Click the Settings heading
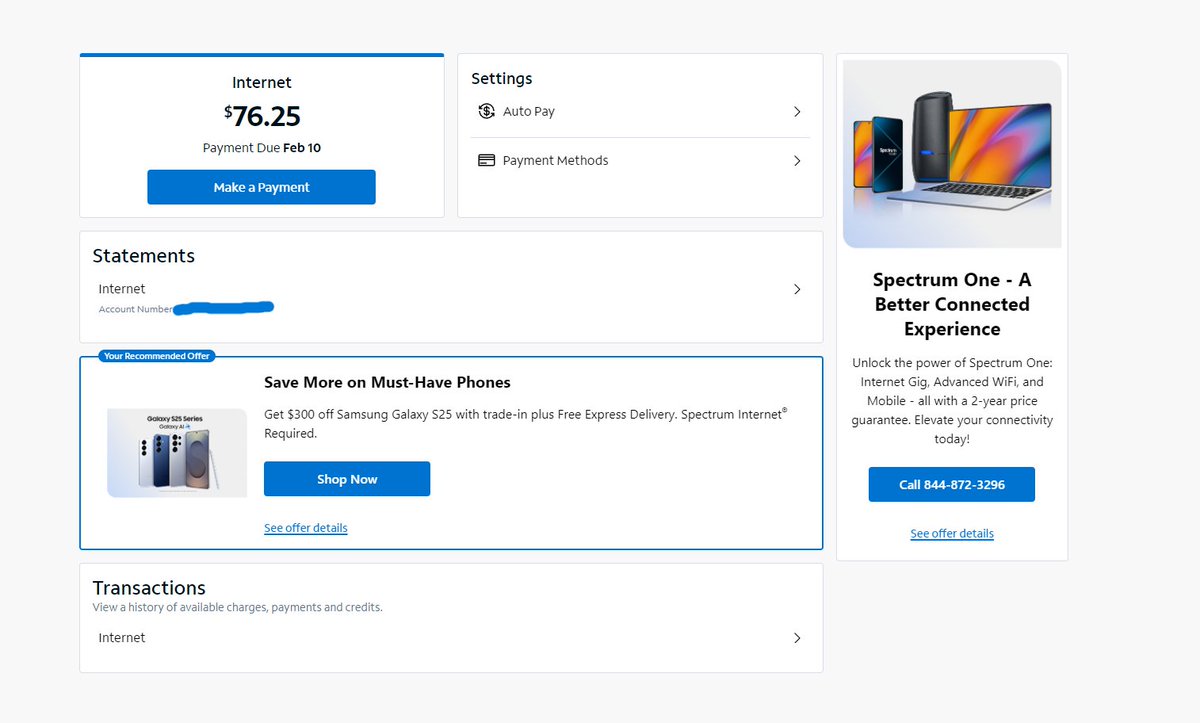Image resolution: width=1200 pixels, height=723 pixels. (x=502, y=79)
